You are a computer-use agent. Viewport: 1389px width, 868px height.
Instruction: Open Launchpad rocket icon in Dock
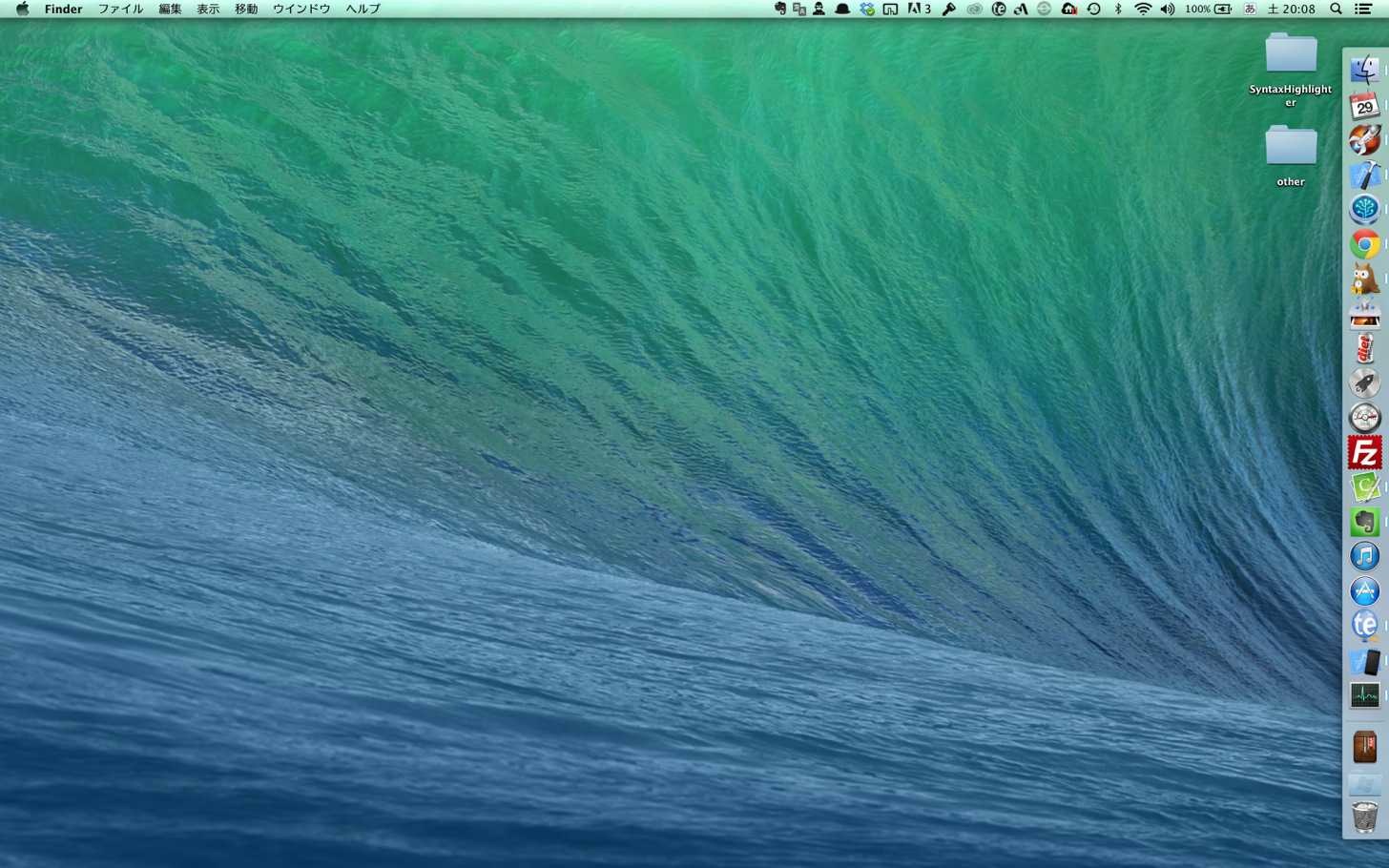pos(1364,382)
